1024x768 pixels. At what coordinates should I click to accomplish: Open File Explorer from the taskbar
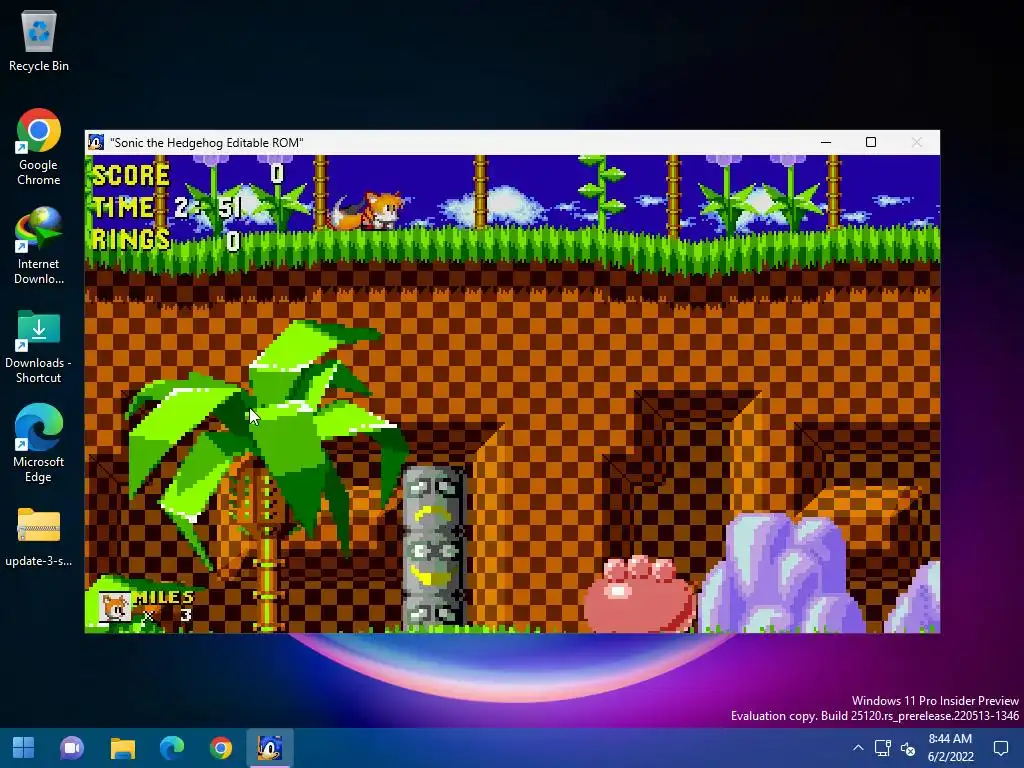coord(122,748)
